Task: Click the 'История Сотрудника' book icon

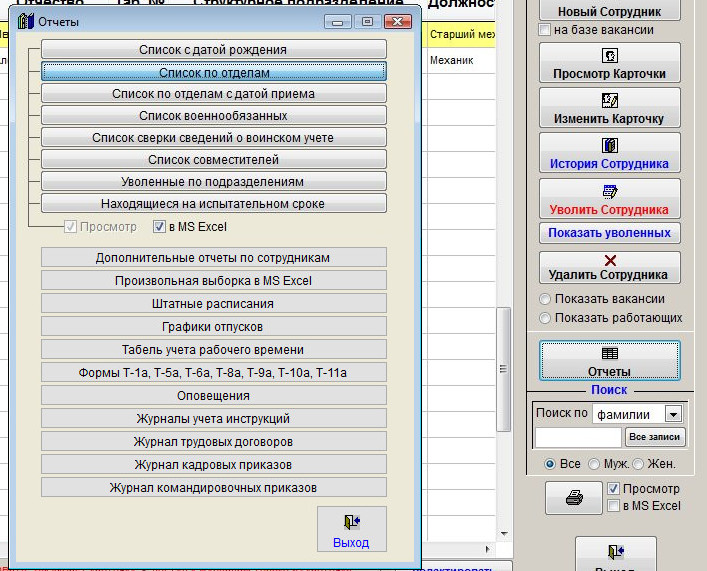Action: click(610, 145)
